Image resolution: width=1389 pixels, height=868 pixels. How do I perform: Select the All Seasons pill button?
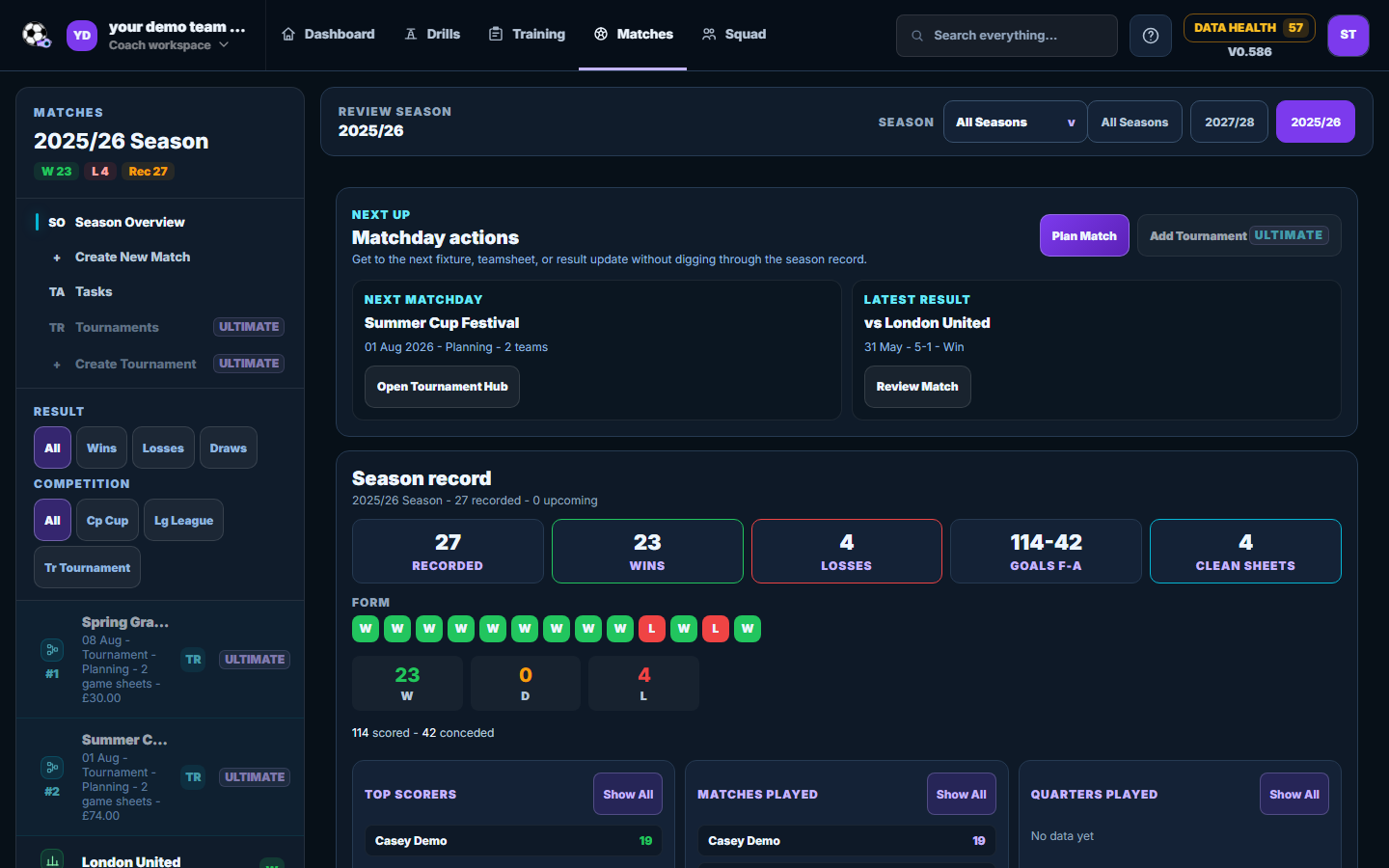click(x=1134, y=122)
